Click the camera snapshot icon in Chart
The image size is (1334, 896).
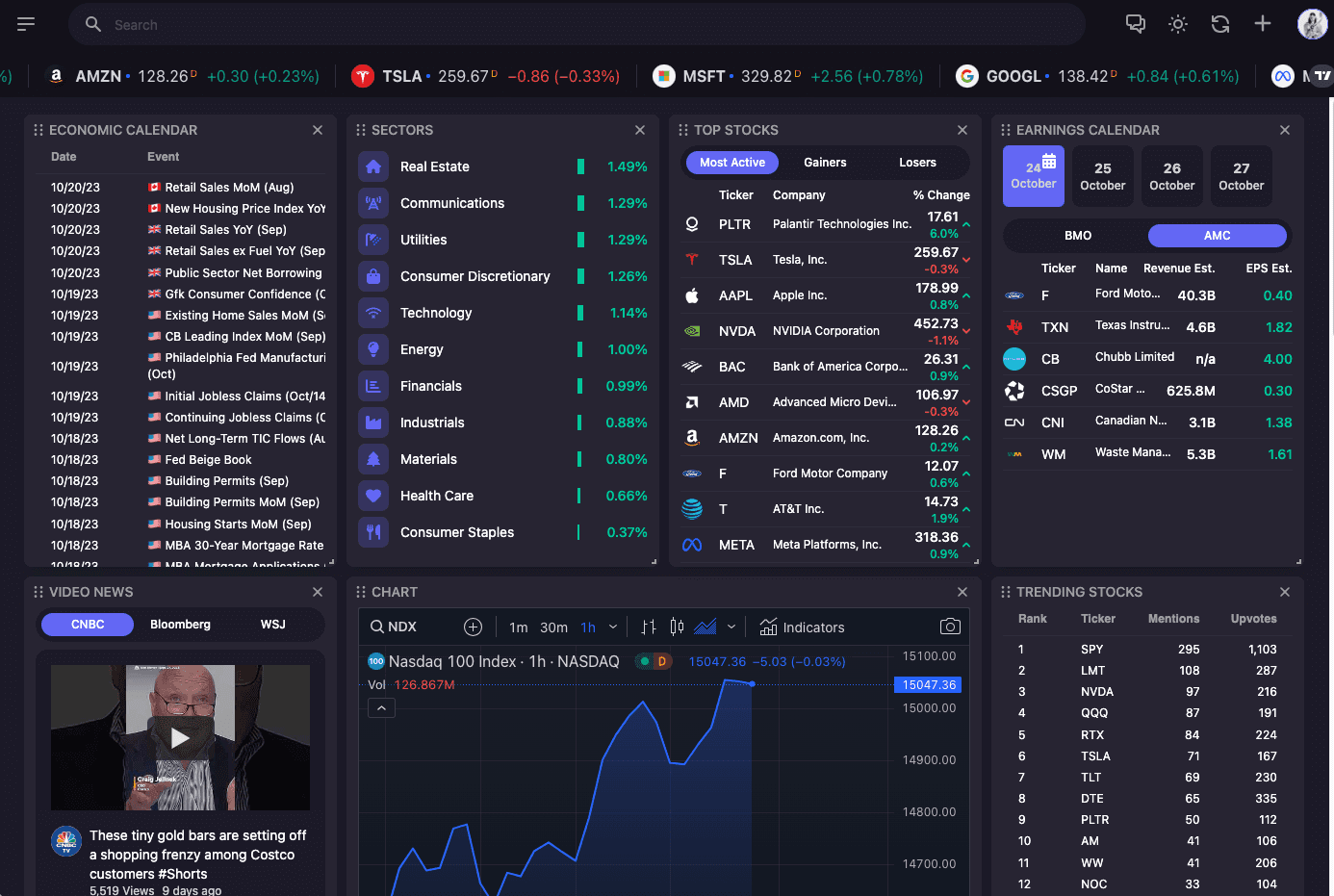[x=950, y=627]
